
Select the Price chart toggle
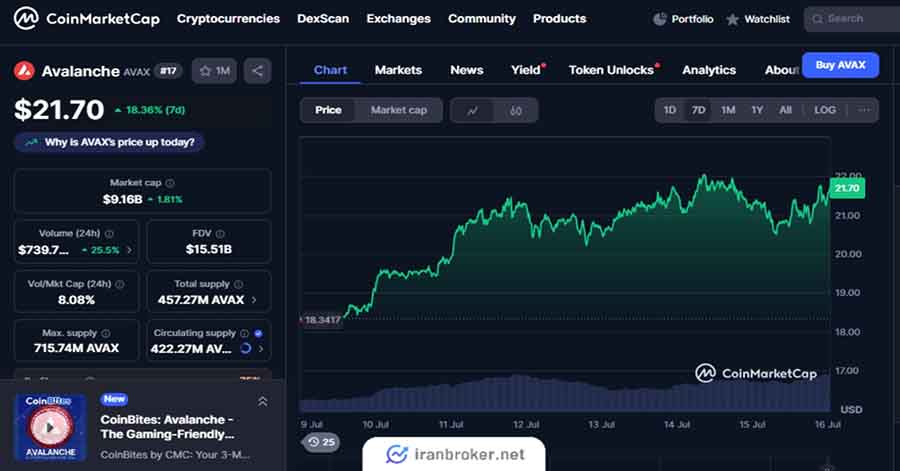(x=328, y=110)
